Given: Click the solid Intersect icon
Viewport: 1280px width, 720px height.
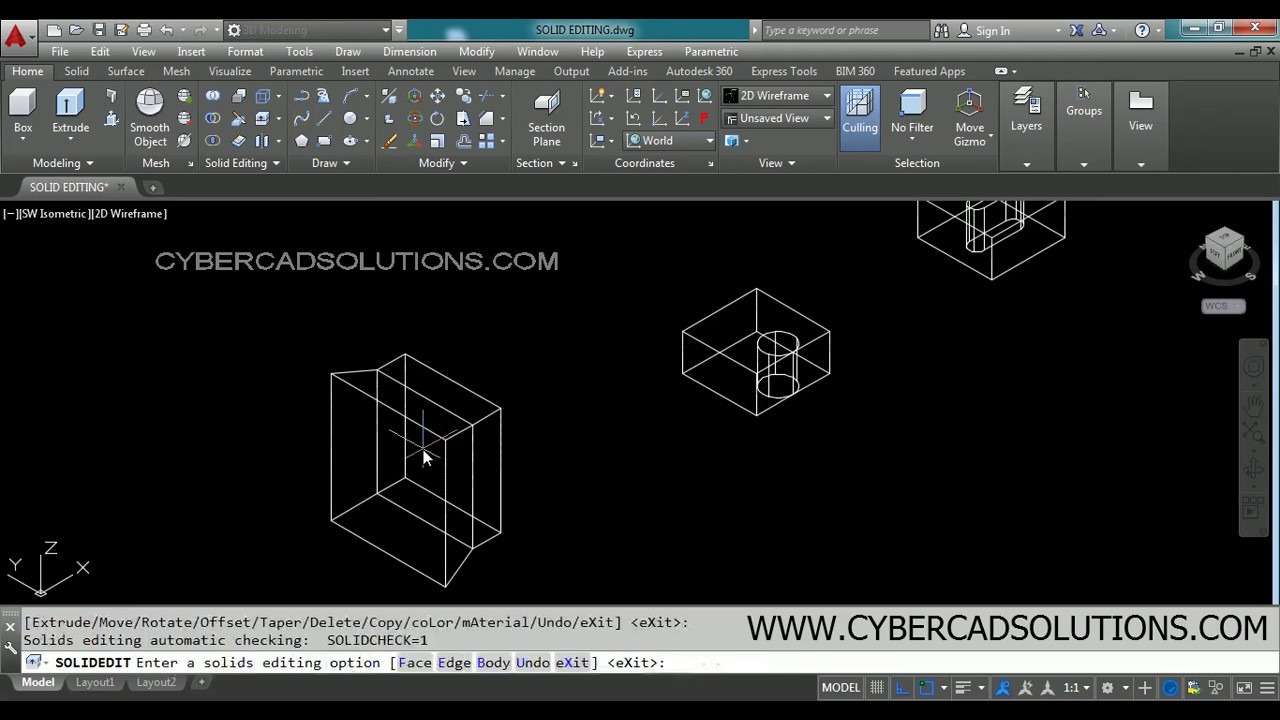Looking at the screenshot, I should coord(212,141).
